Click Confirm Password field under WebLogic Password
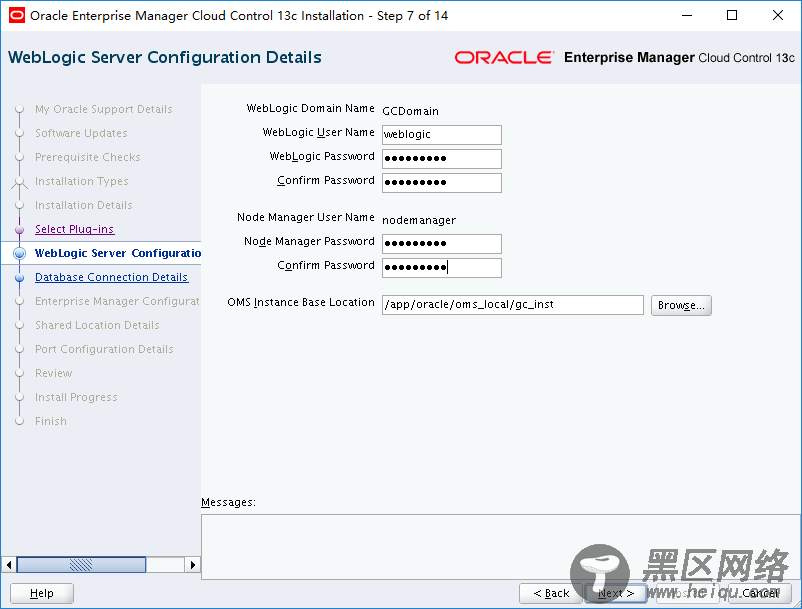 coord(441,183)
